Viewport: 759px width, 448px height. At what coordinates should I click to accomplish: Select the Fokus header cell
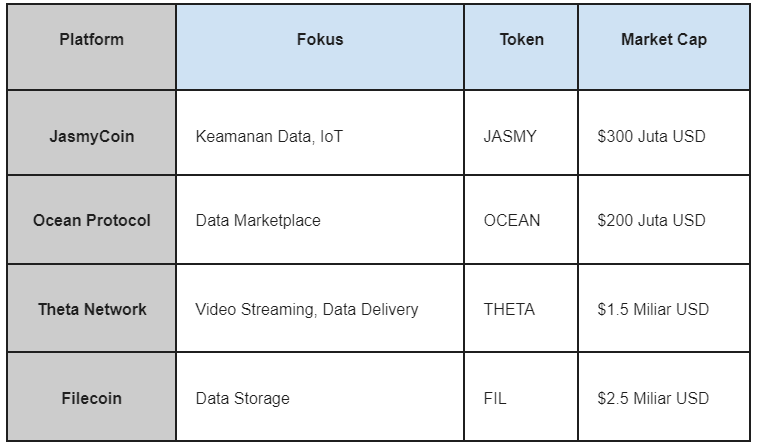320,47
